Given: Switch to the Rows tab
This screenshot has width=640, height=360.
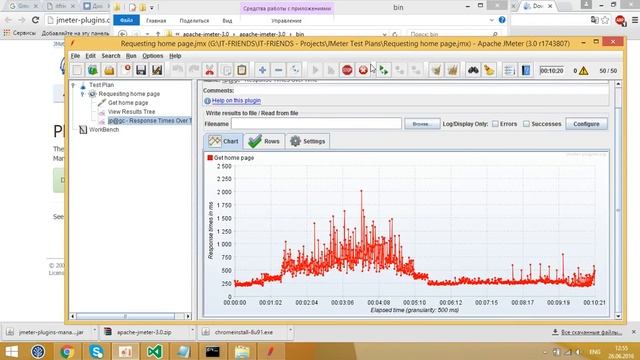Looking at the screenshot, I should 264,141.
